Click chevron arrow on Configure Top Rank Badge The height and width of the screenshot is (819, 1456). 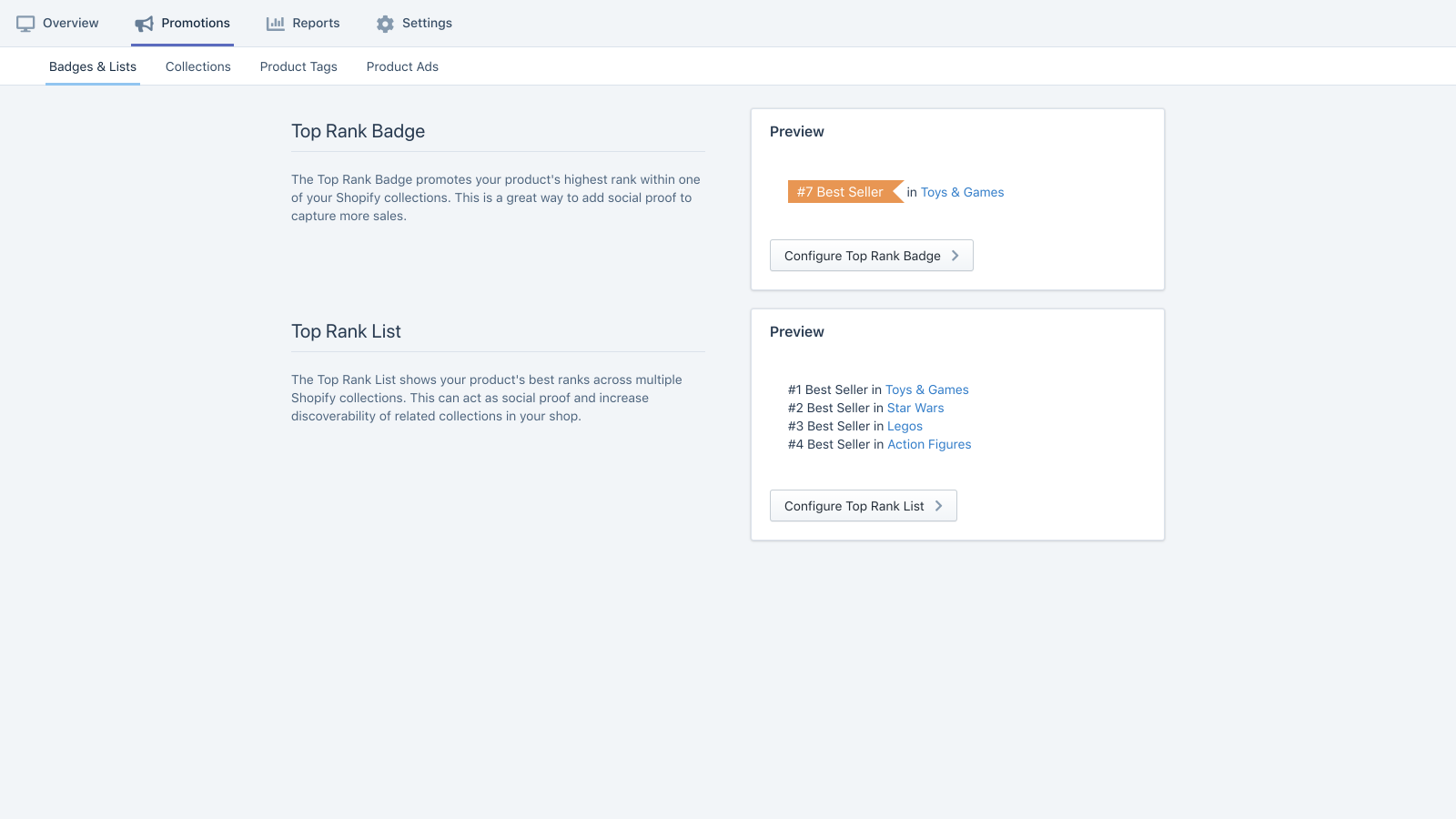coord(955,256)
